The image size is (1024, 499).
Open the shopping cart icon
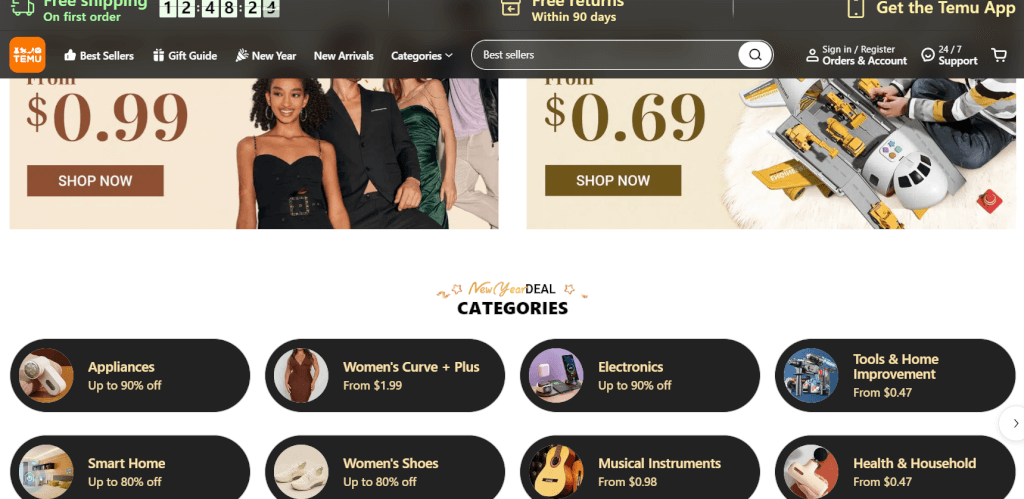[x=999, y=56]
